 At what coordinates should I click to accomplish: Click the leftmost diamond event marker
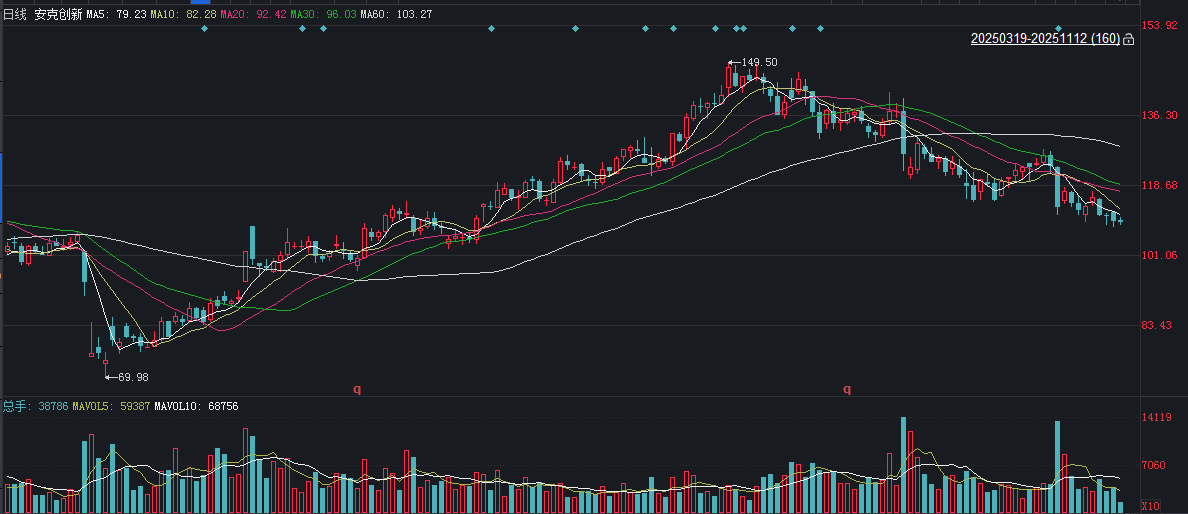(x=204, y=28)
